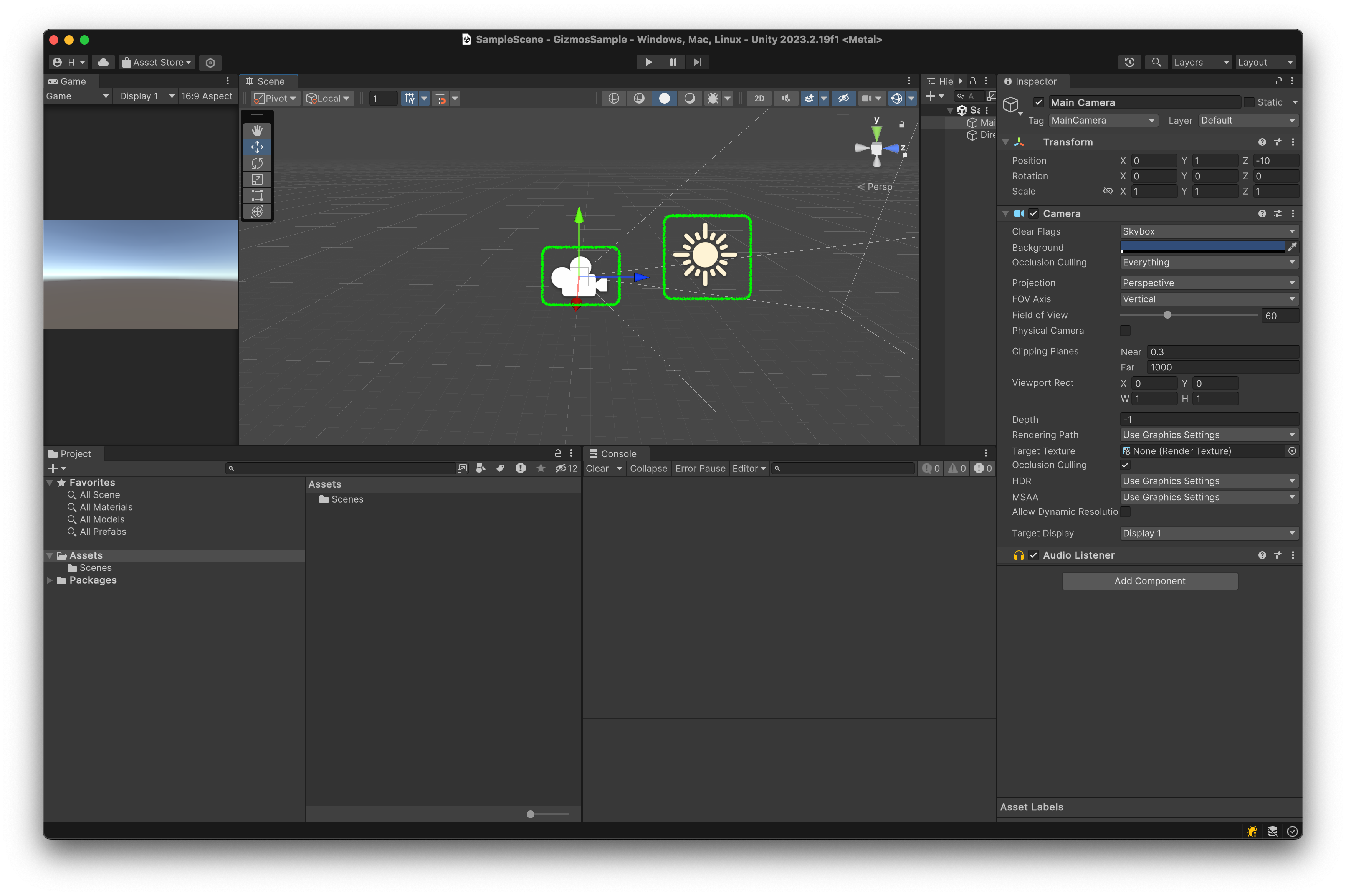
Task: Enable Allow Dynamic Resolution
Action: (1125, 512)
